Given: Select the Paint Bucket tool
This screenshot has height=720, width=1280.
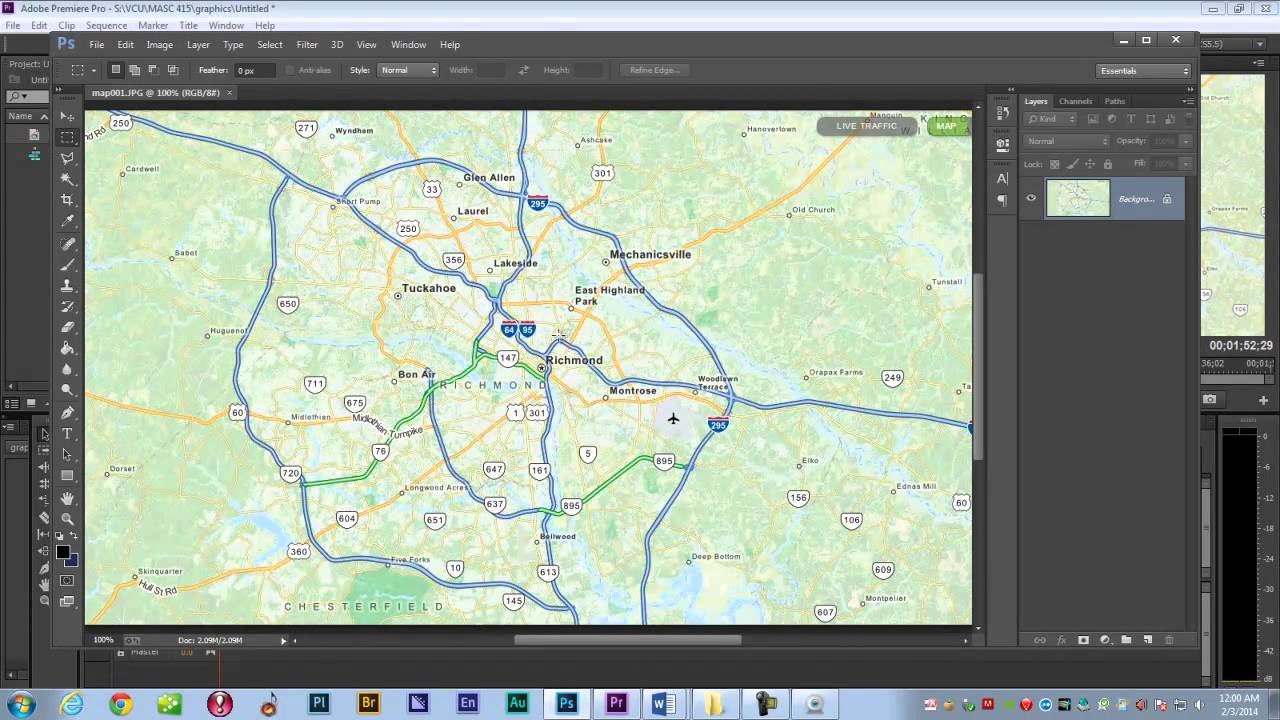Looking at the screenshot, I should coord(67,348).
